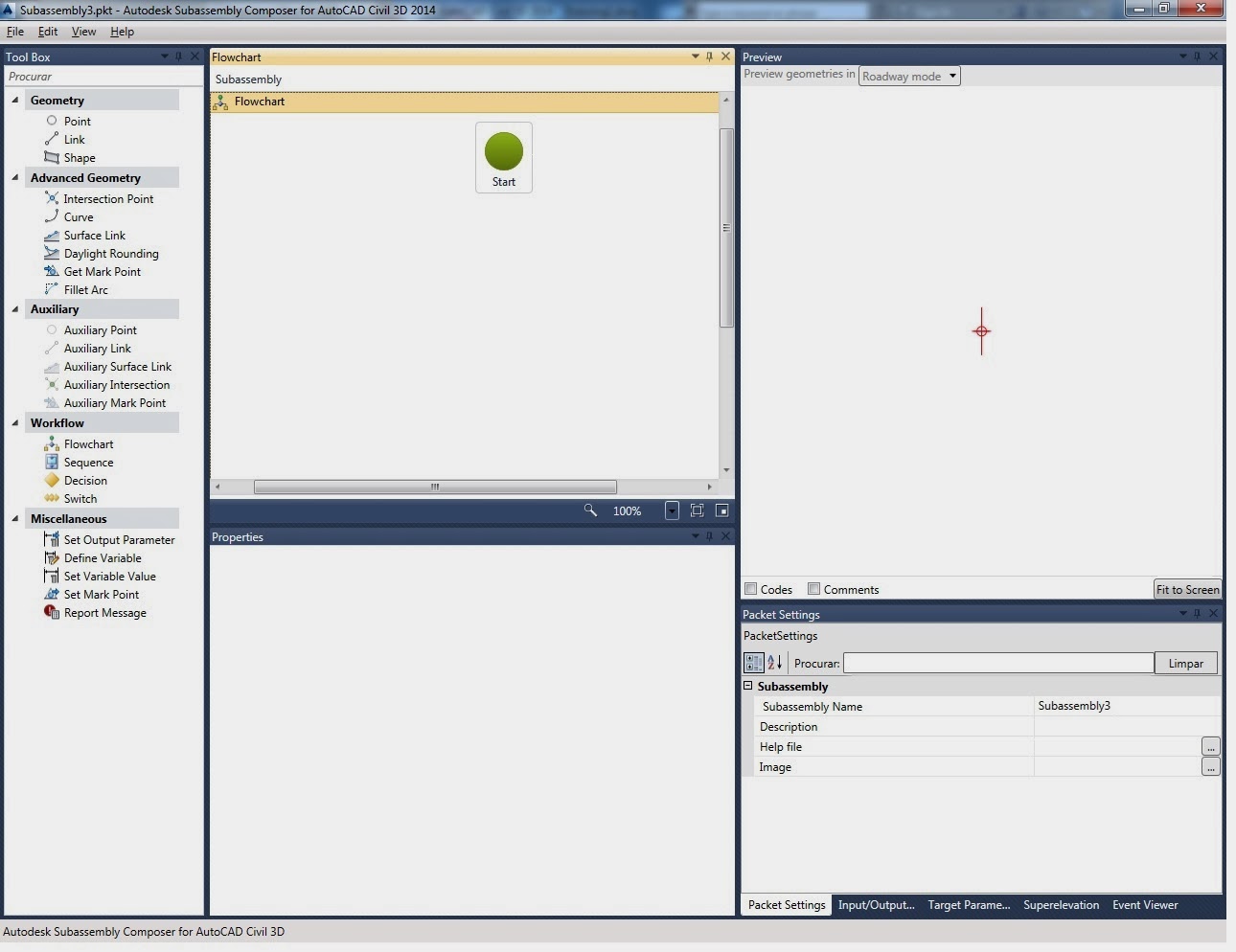Select the Sequence workflow element
This screenshot has width=1236, height=952.
tap(80, 463)
